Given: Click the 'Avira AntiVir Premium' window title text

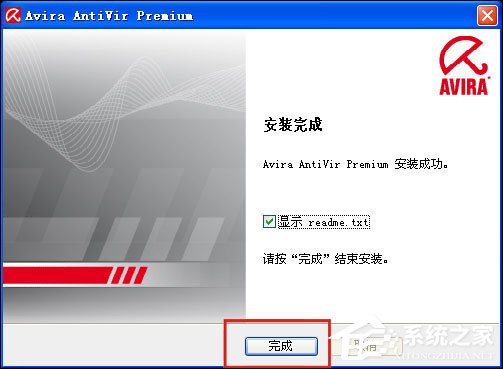Looking at the screenshot, I should point(109,16).
